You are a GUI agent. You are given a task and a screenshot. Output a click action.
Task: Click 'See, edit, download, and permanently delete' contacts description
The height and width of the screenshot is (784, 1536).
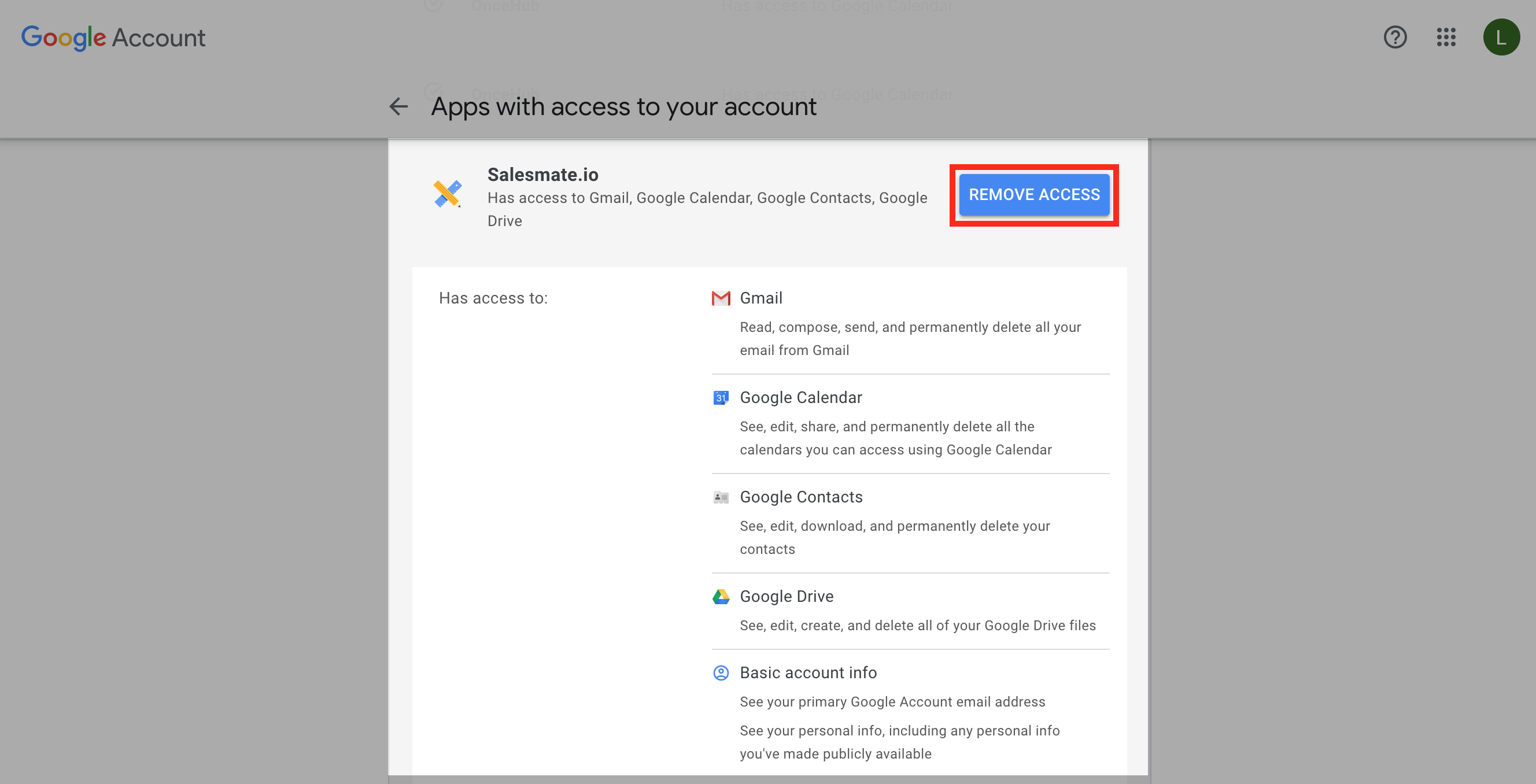tap(895, 537)
